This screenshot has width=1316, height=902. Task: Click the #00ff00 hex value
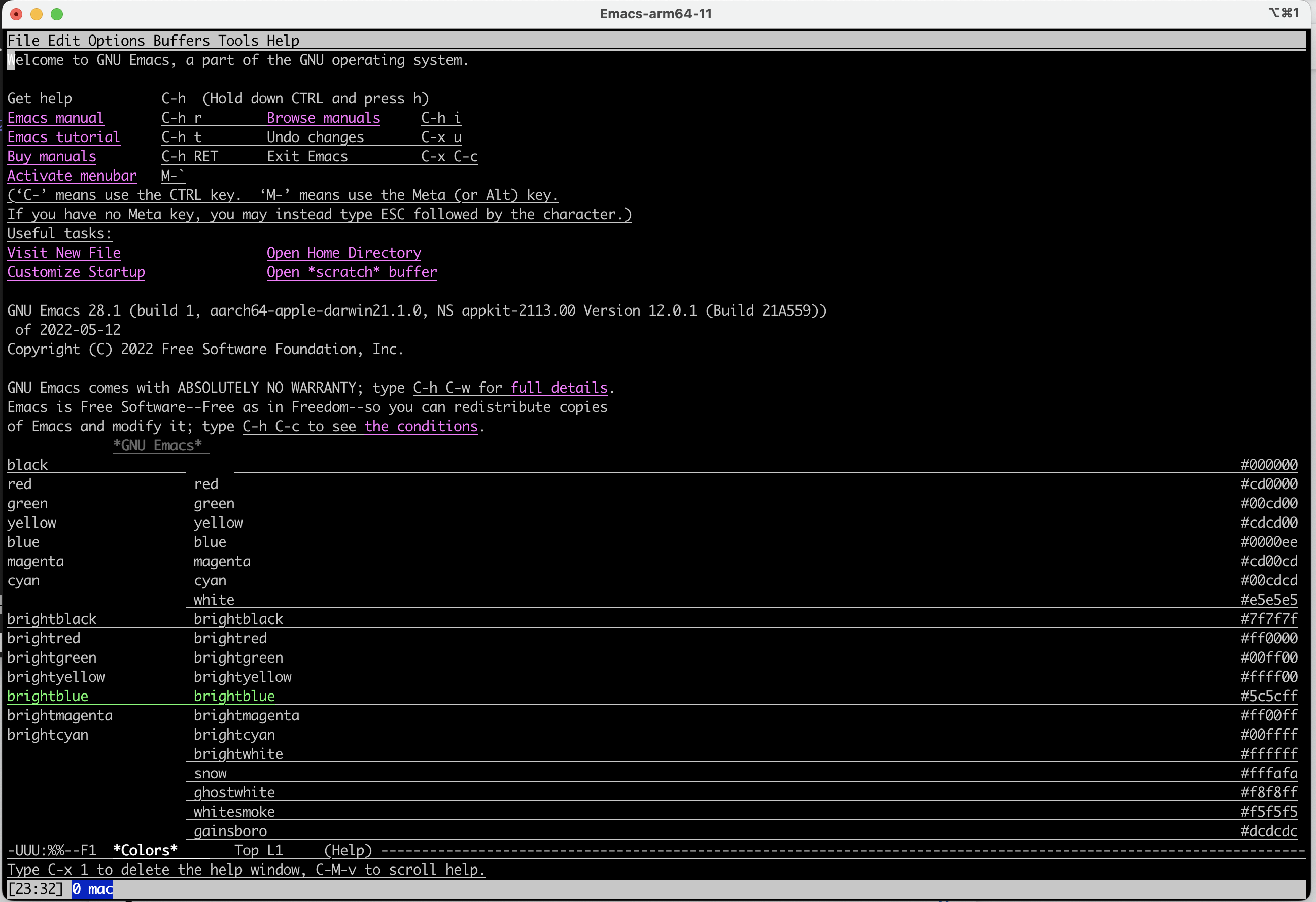point(1269,657)
